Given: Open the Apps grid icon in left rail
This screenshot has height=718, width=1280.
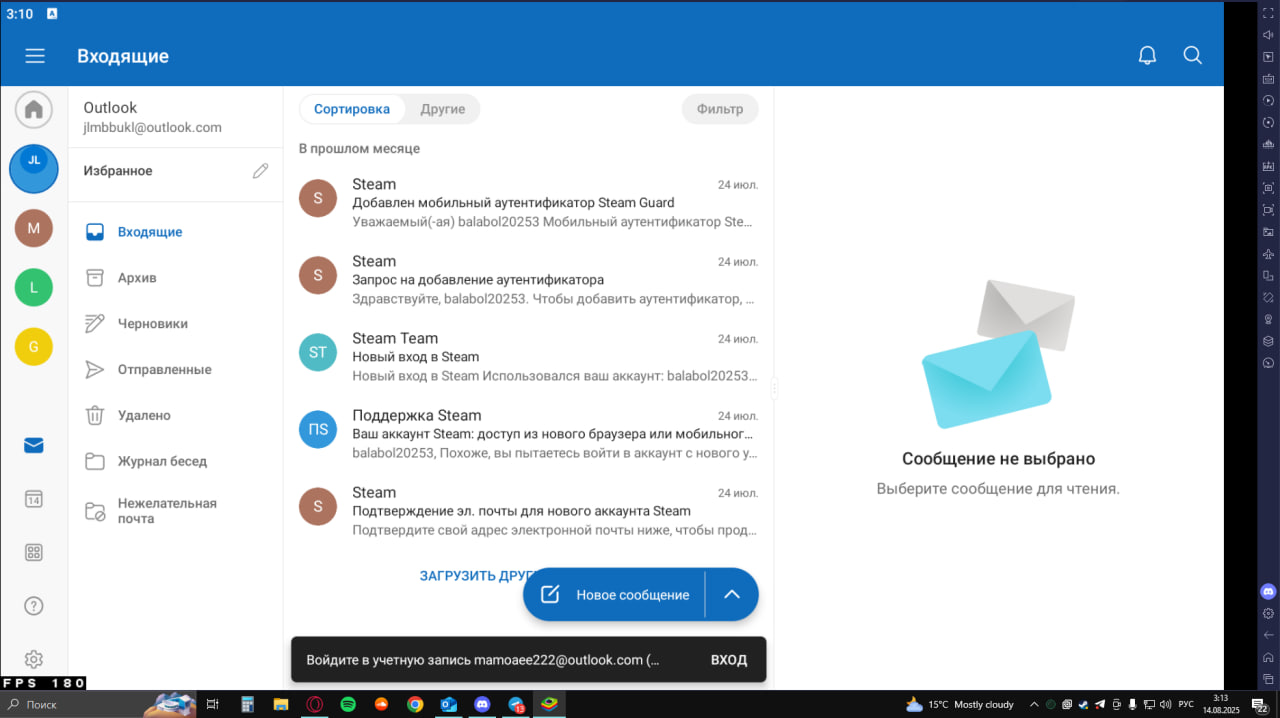Looking at the screenshot, I should click(34, 552).
